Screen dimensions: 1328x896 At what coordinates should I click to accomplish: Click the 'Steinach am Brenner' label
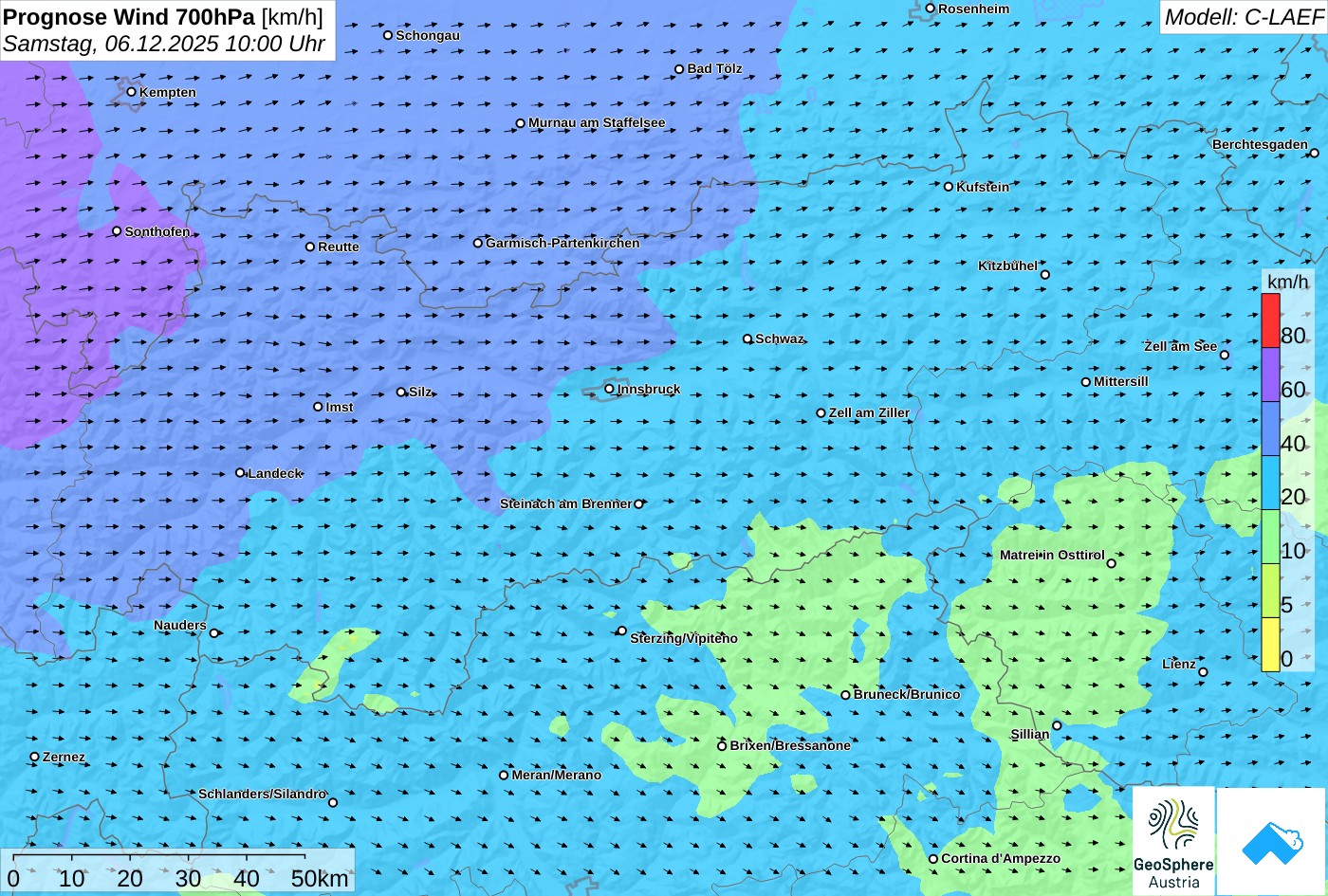(x=565, y=503)
